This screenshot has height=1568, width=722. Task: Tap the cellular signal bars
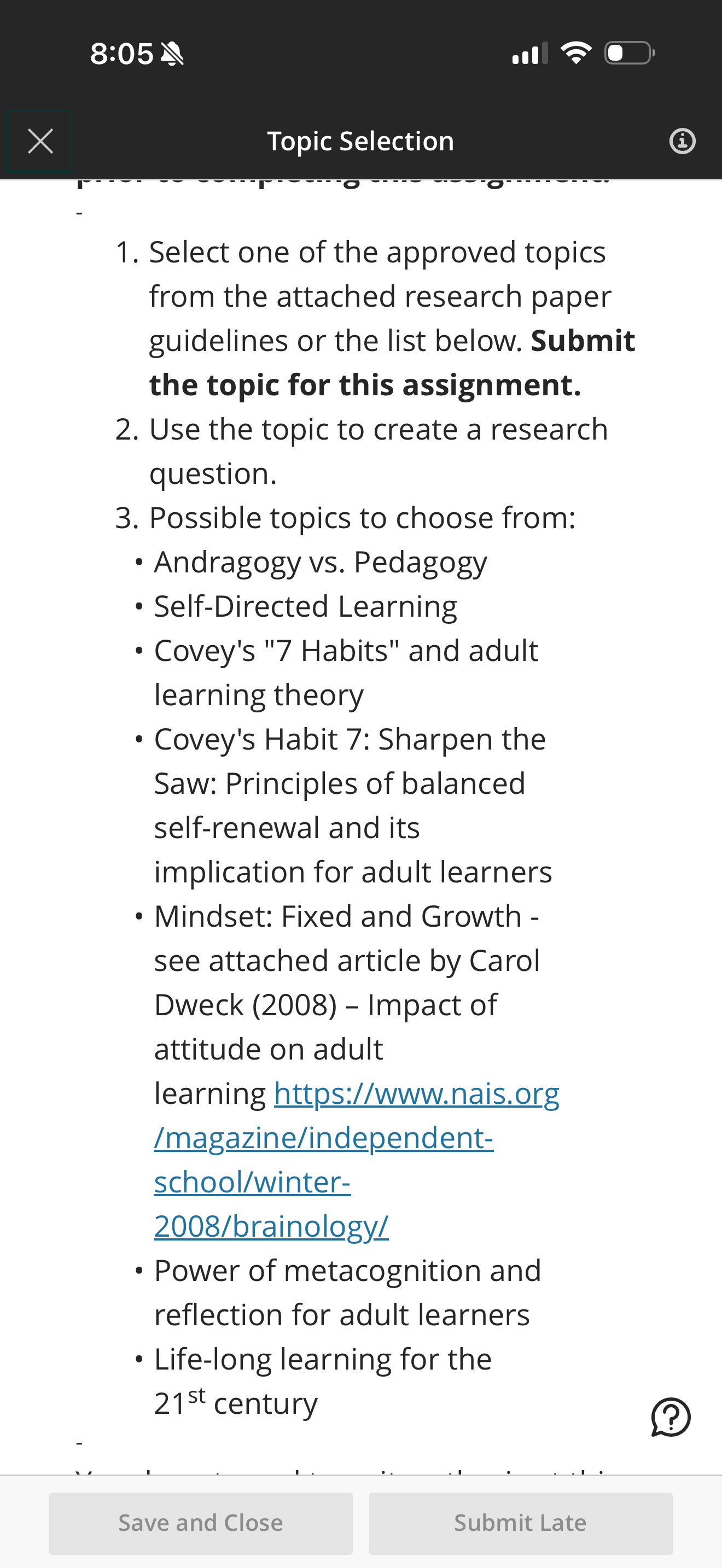(529, 54)
